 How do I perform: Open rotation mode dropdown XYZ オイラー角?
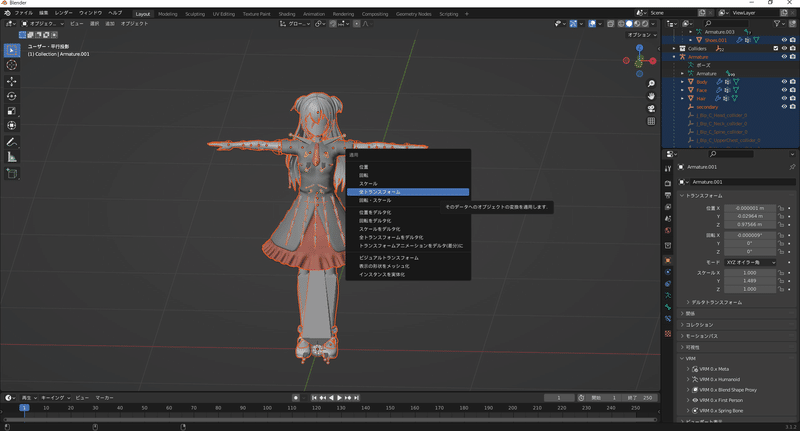(x=750, y=262)
